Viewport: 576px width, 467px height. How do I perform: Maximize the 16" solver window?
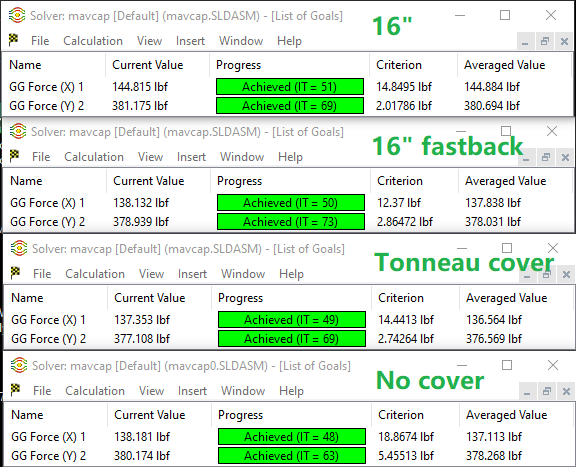click(x=505, y=15)
